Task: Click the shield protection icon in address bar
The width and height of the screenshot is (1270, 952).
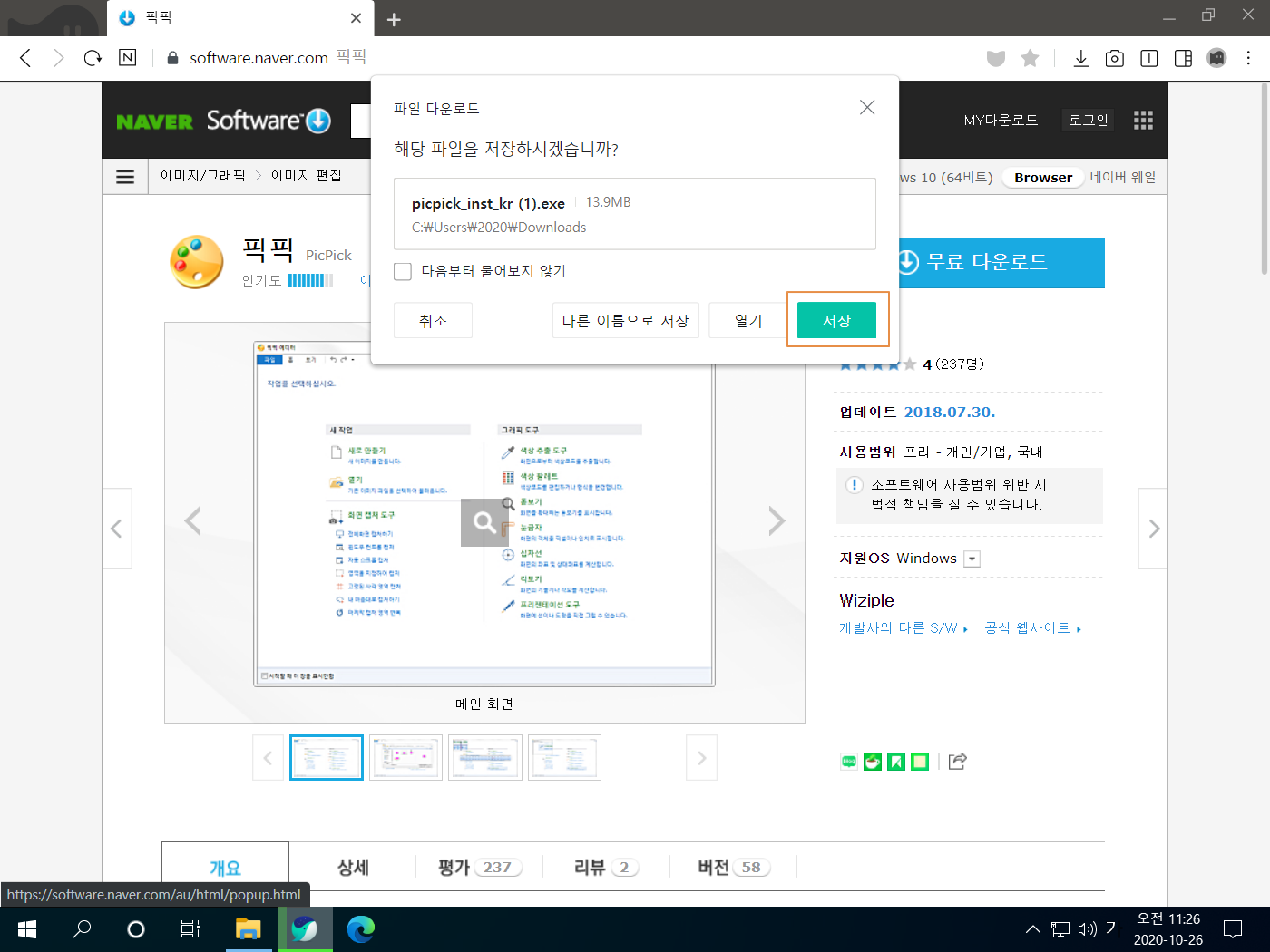Action: point(996,58)
